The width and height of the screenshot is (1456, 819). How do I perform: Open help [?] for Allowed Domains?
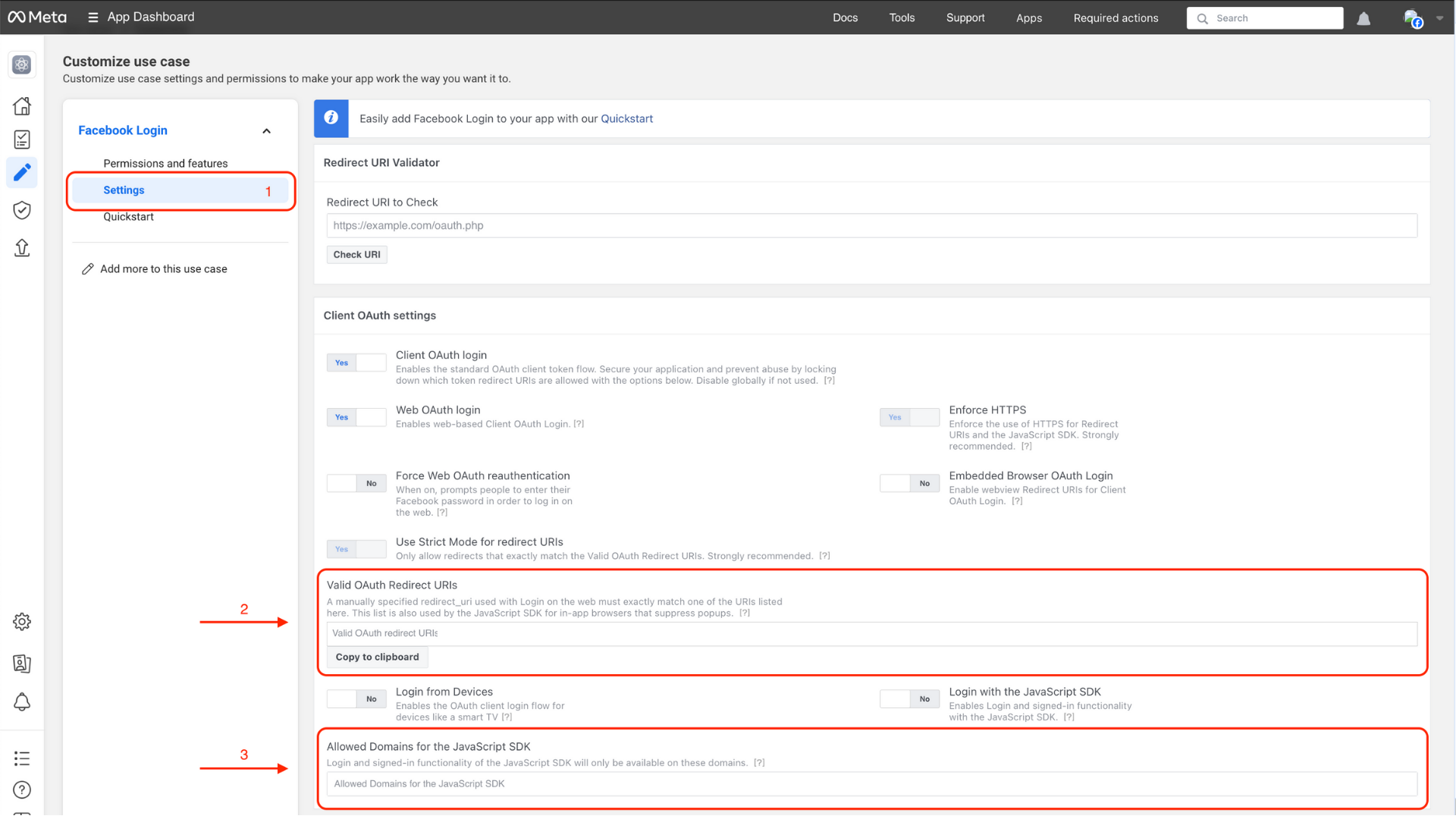coord(759,763)
